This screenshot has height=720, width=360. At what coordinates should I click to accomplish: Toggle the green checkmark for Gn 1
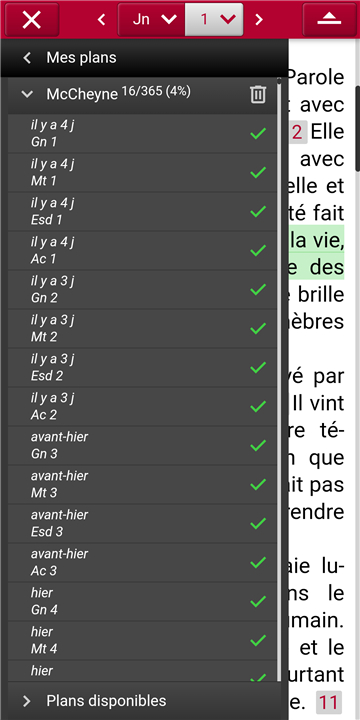[x=258, y=134]
